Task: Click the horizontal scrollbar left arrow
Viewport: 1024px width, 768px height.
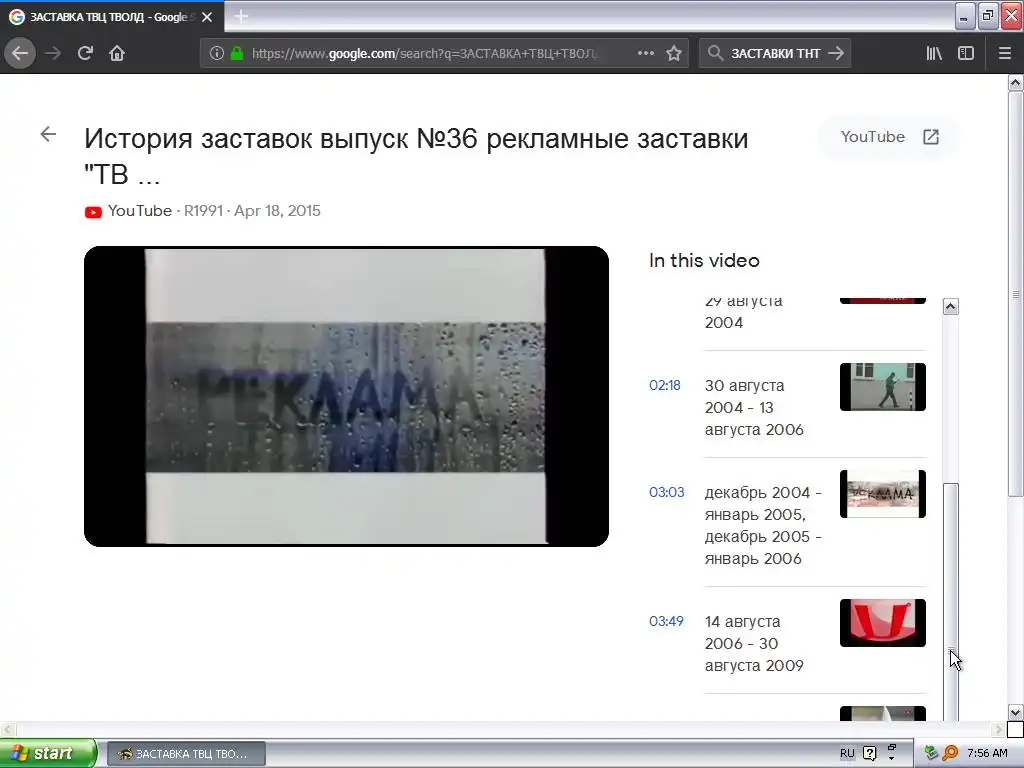Action: (7, 729)
